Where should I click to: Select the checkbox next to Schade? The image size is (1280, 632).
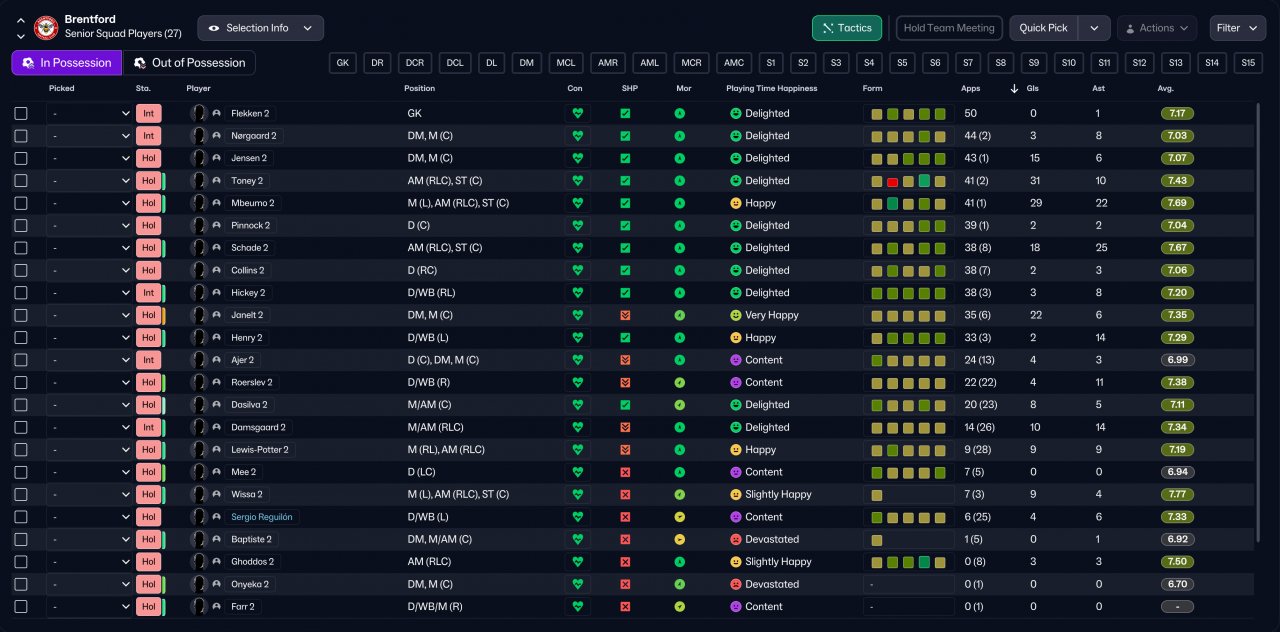21,248
